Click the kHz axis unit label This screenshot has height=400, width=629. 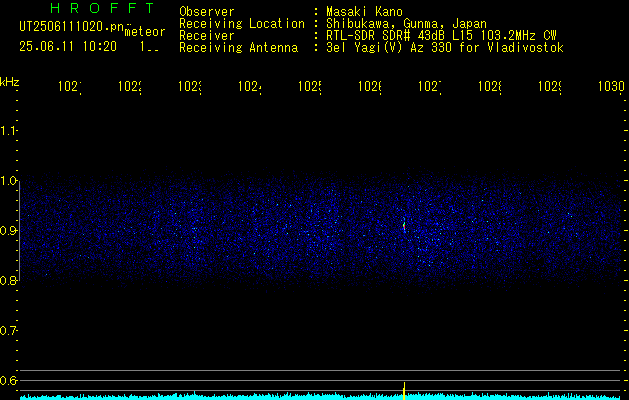pyautogui.click(x=10, y=82)
